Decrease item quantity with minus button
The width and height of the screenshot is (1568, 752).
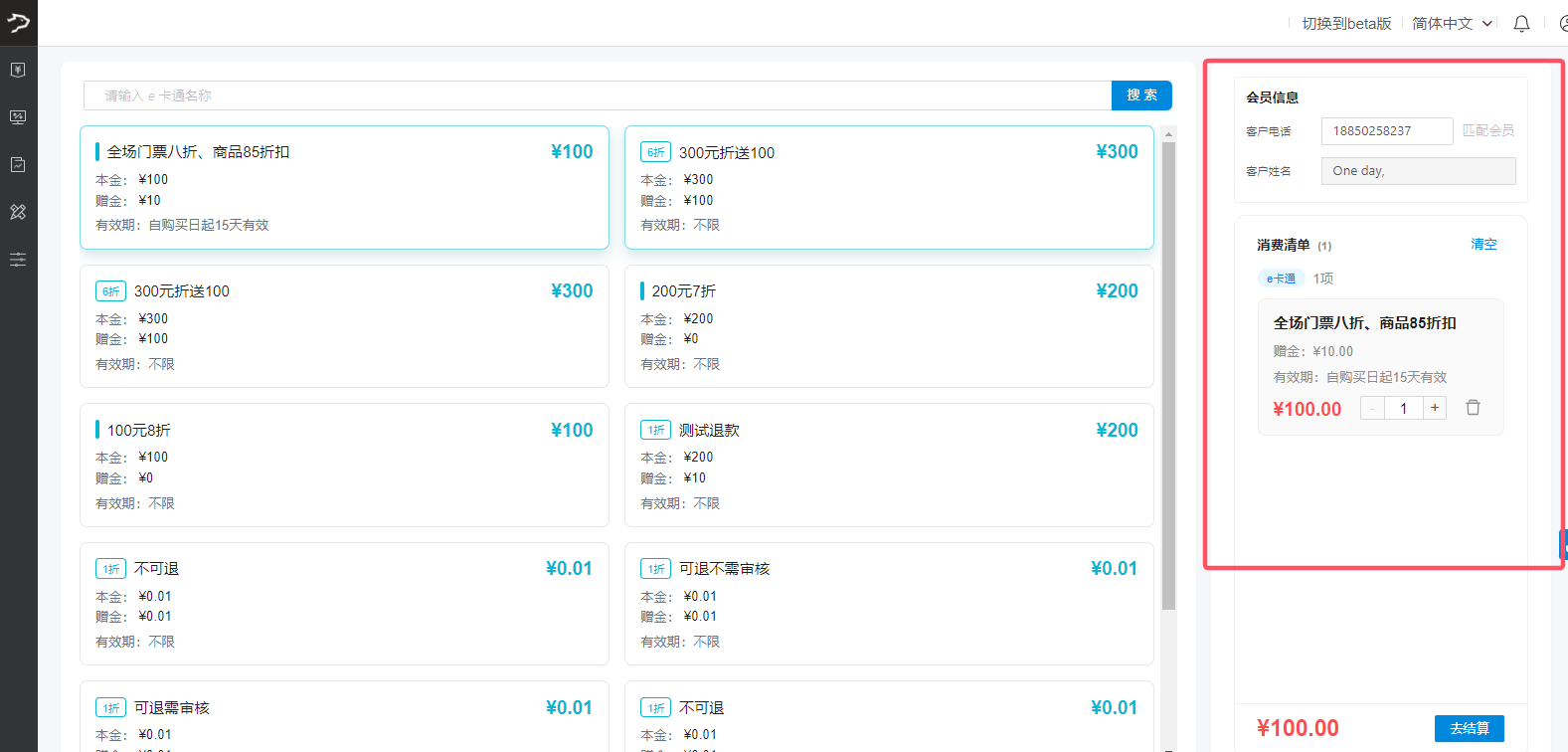[x=1372, y=408]
